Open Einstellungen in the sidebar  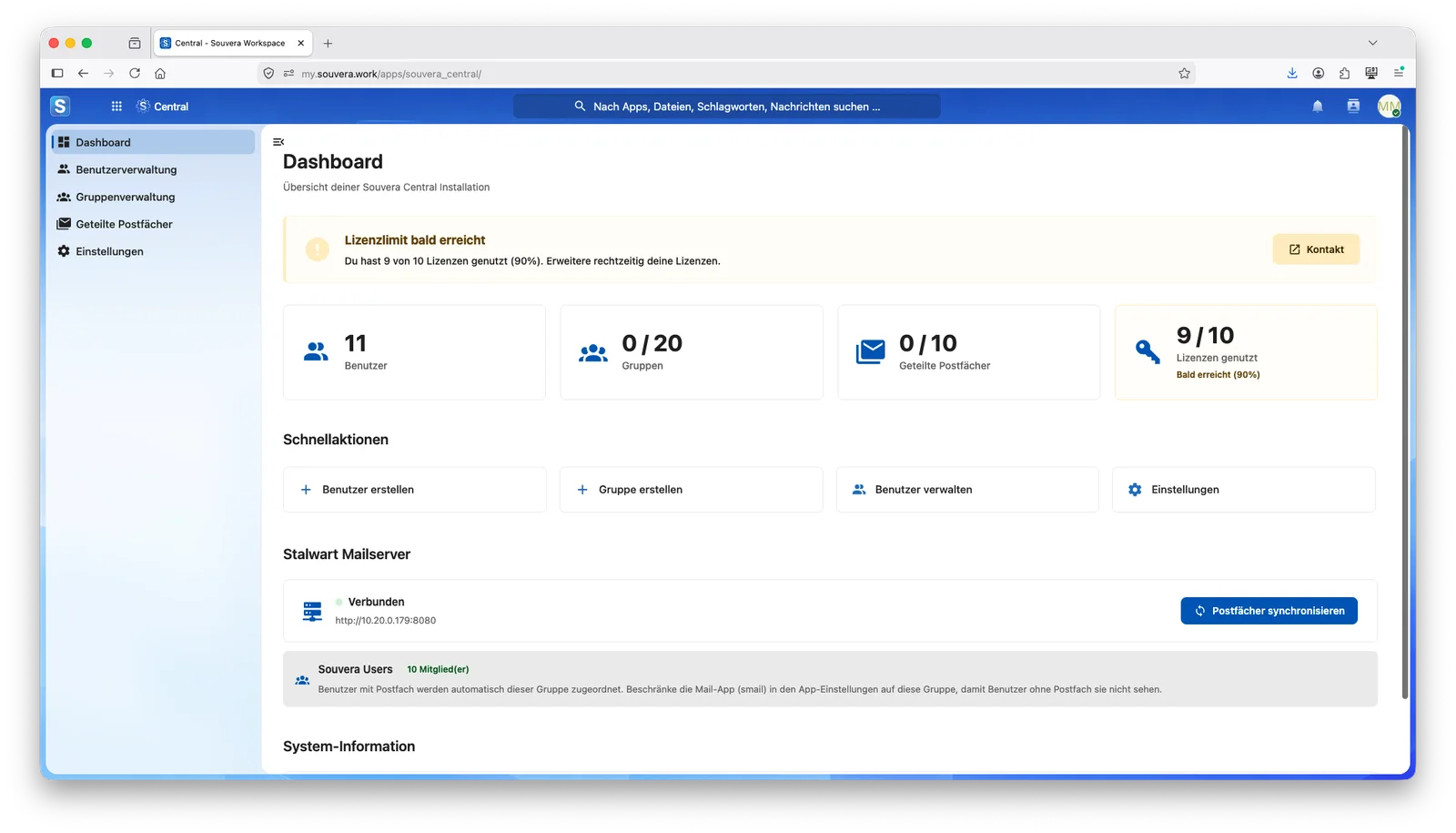click(153, 251)
